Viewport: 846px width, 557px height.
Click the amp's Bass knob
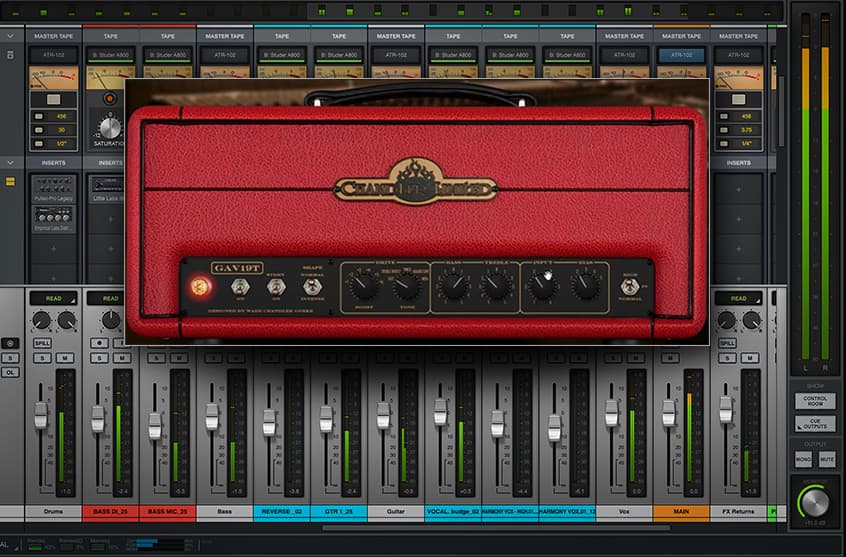(454, 286)
